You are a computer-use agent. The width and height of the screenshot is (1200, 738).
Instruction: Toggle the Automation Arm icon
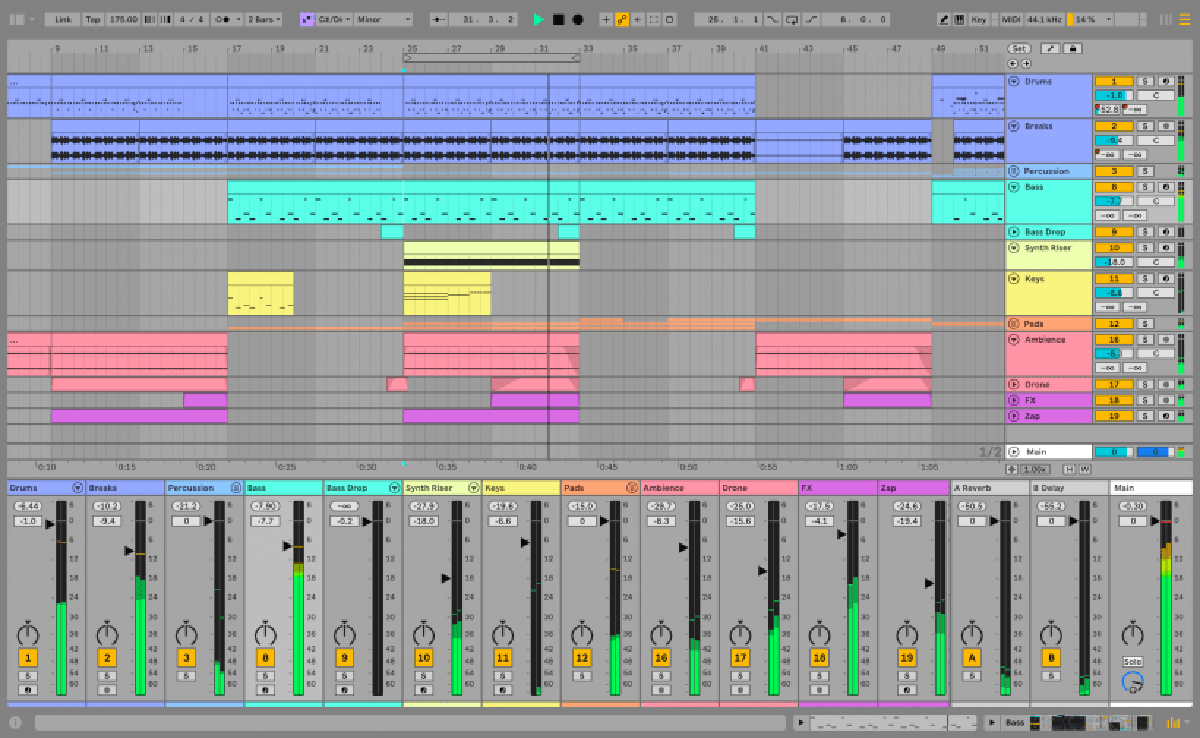pos(621,19)
